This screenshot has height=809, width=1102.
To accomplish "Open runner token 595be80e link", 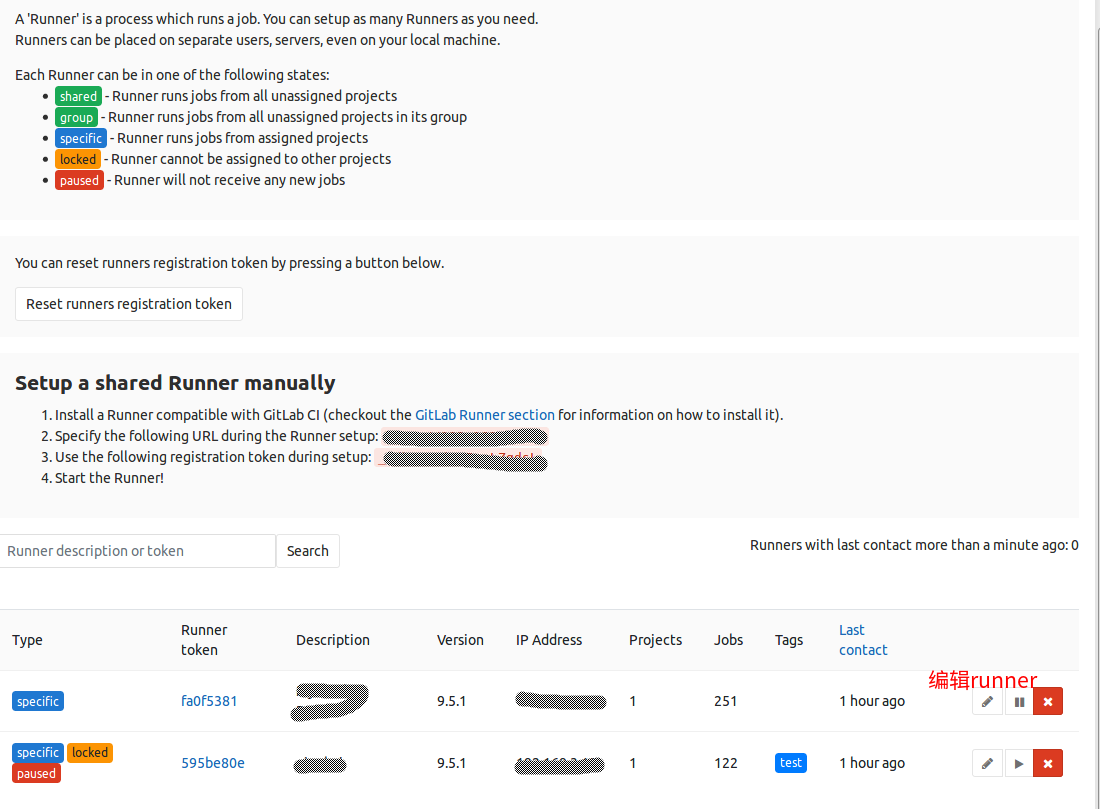I will 212,763.
